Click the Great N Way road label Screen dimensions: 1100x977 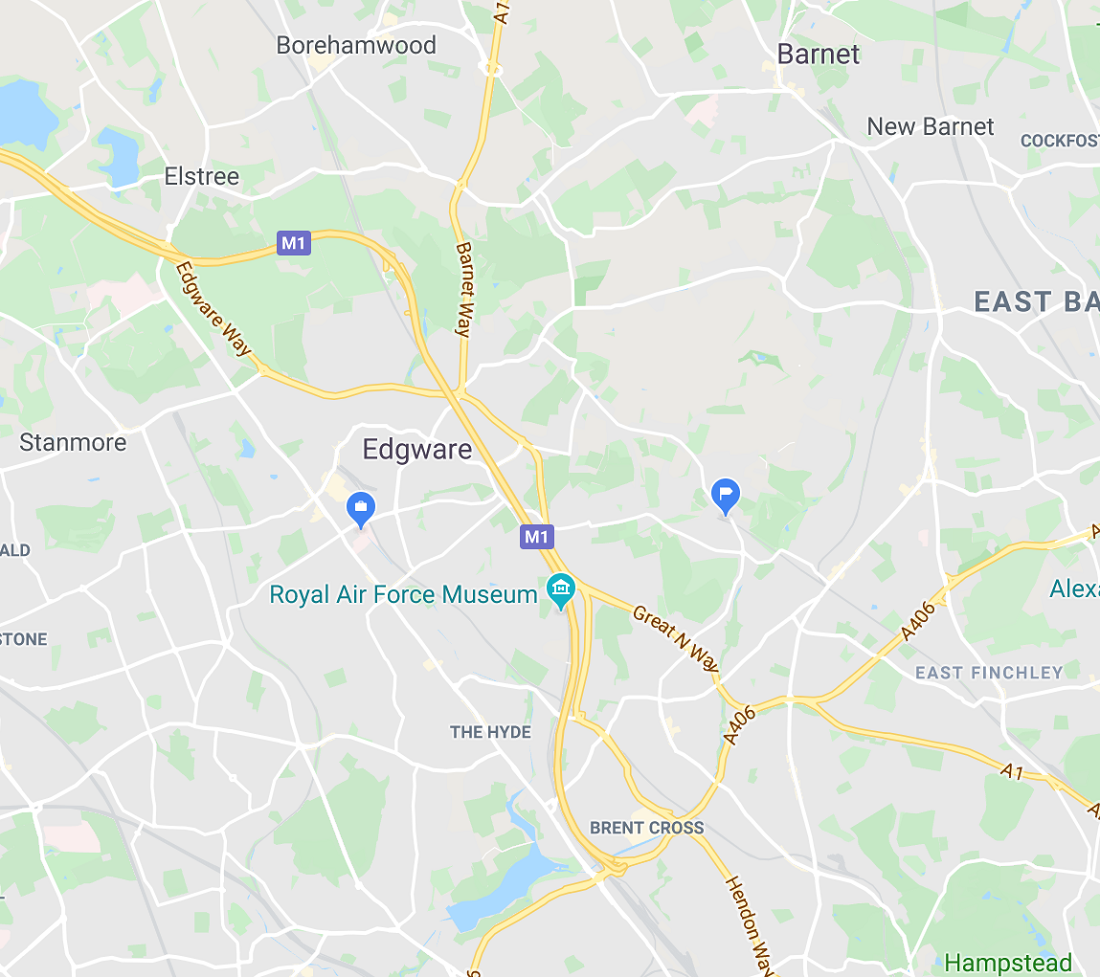click(x=676, y=639)
